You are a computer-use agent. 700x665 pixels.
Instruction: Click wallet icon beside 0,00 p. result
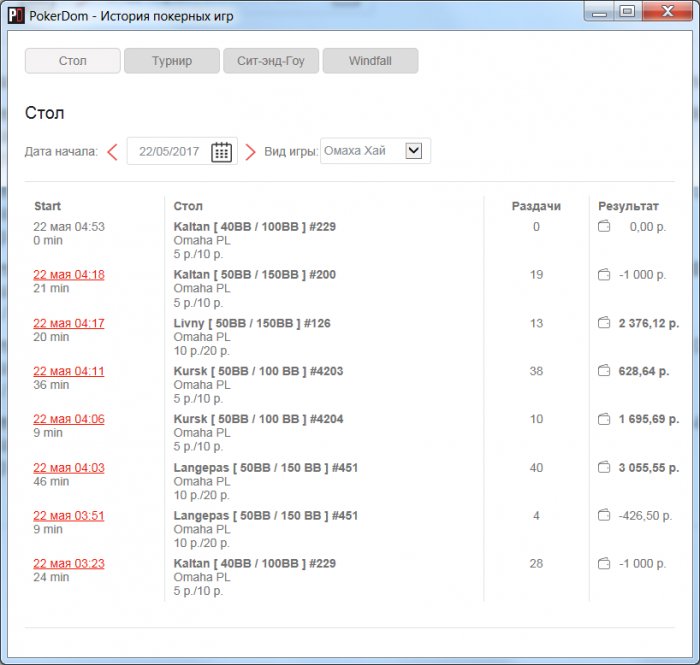604,226
